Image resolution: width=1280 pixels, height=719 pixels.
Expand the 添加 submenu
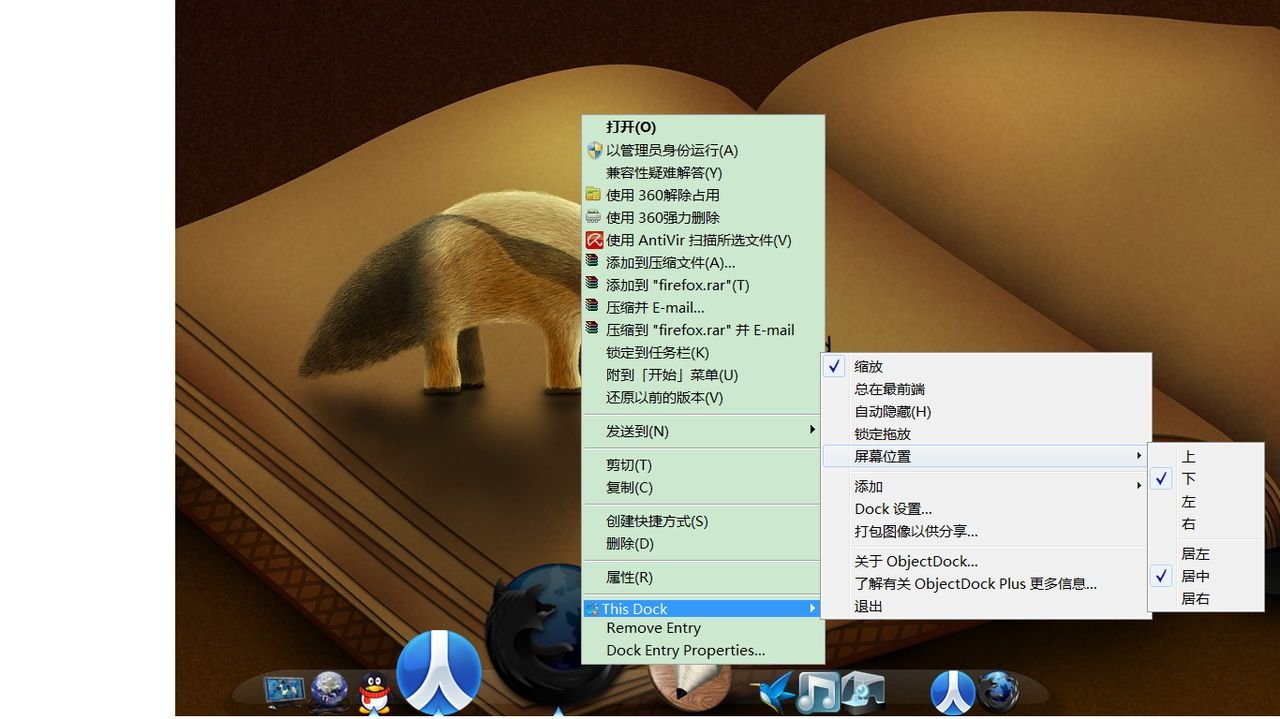(x=866, y=487)
